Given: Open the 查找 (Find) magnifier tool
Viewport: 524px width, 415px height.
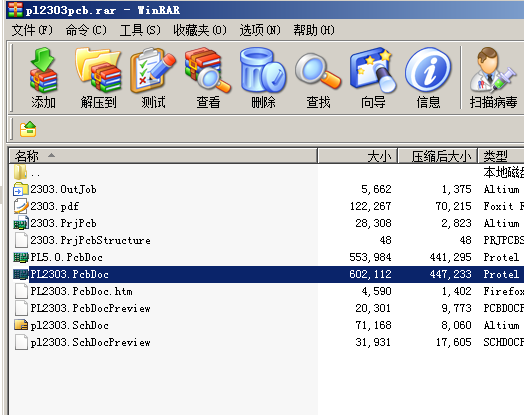Looking at the screenshot, I should coord(318,71).
